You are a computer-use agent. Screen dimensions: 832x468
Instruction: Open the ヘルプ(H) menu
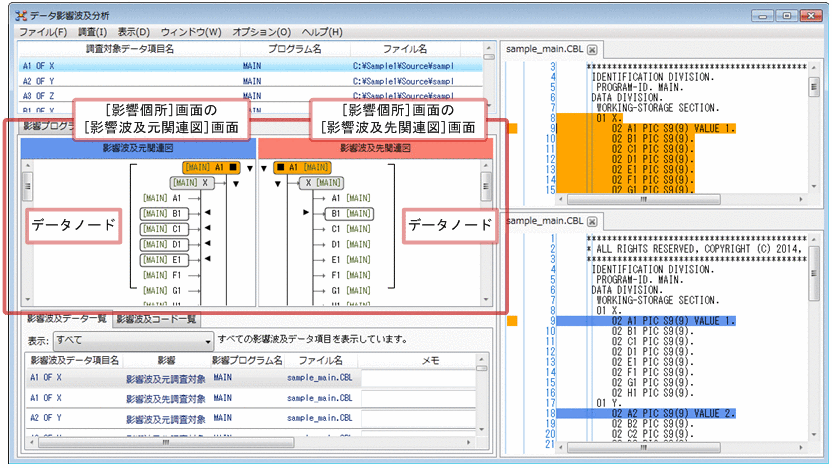coord(322,32)
